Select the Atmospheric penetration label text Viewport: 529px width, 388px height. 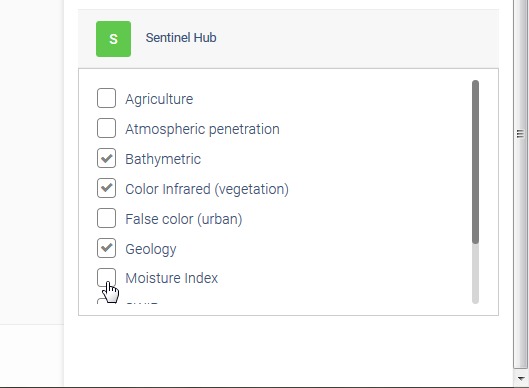pyautogui.click(x=202, y=129)
